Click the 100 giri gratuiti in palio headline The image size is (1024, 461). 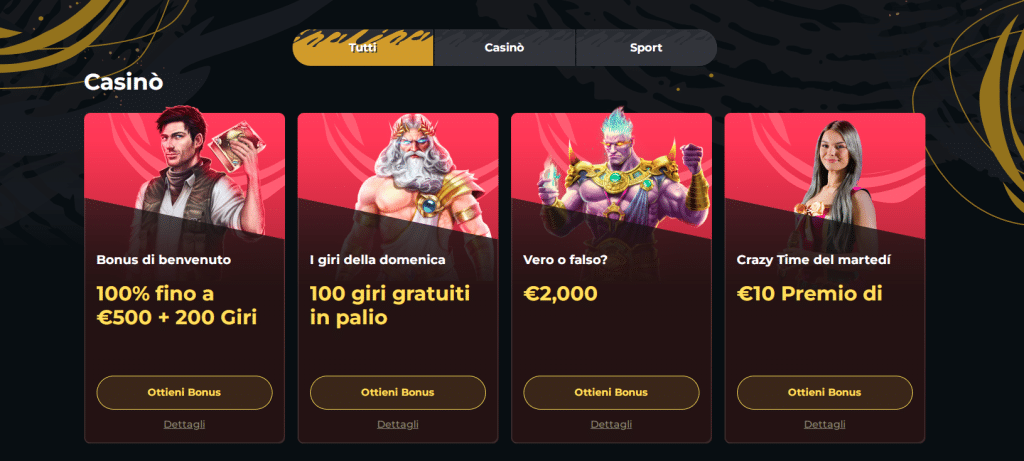click(390, 306)
